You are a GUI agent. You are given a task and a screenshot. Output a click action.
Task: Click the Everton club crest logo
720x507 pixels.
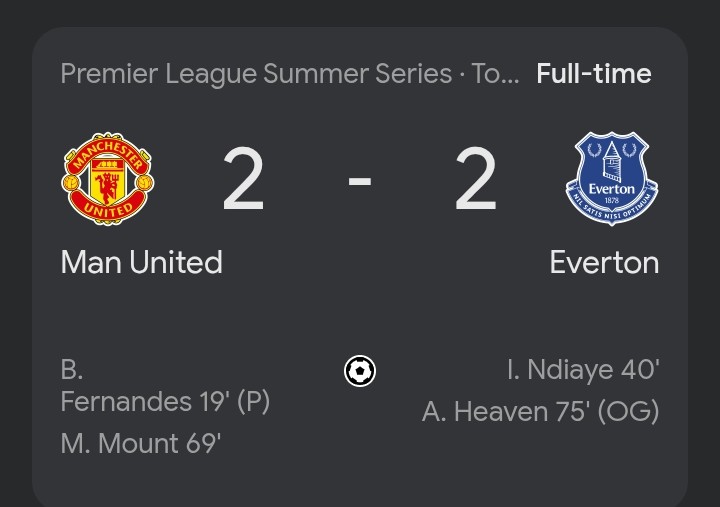(612, 179)
